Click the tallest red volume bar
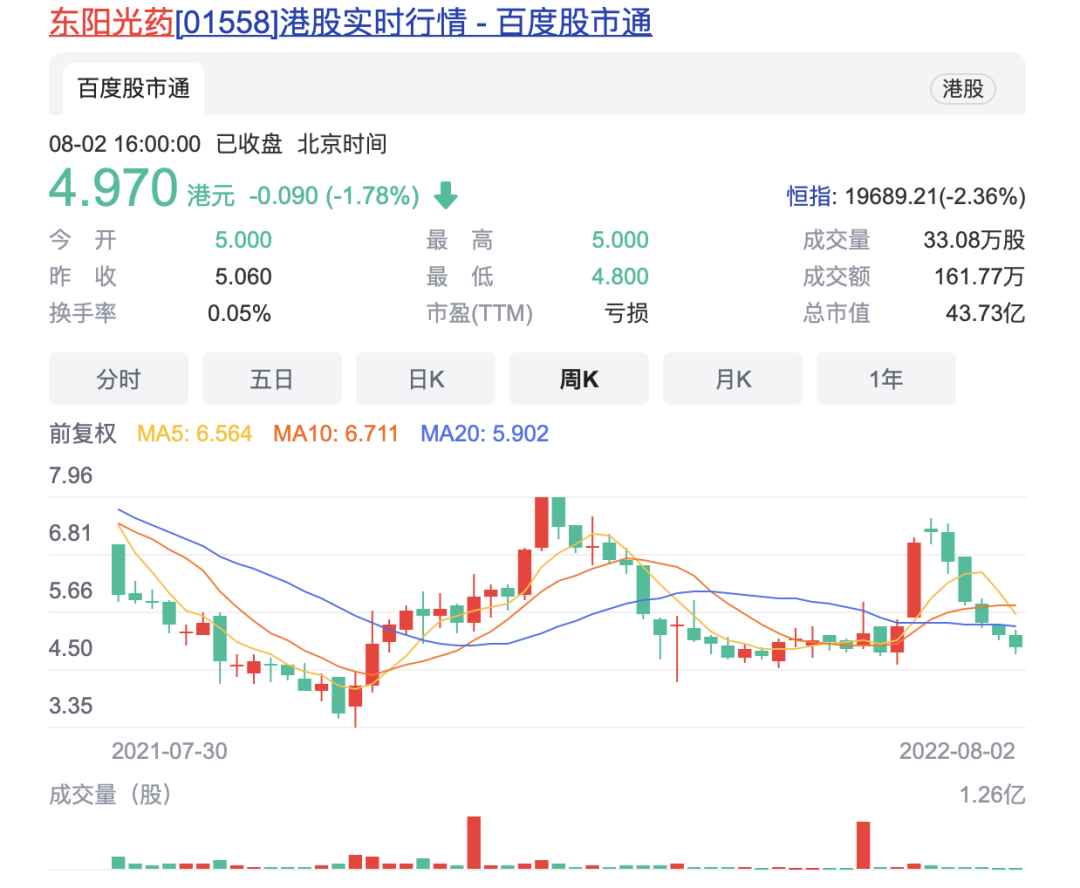The height and width of the screenshot is (888, 1080). pos(474,842)
